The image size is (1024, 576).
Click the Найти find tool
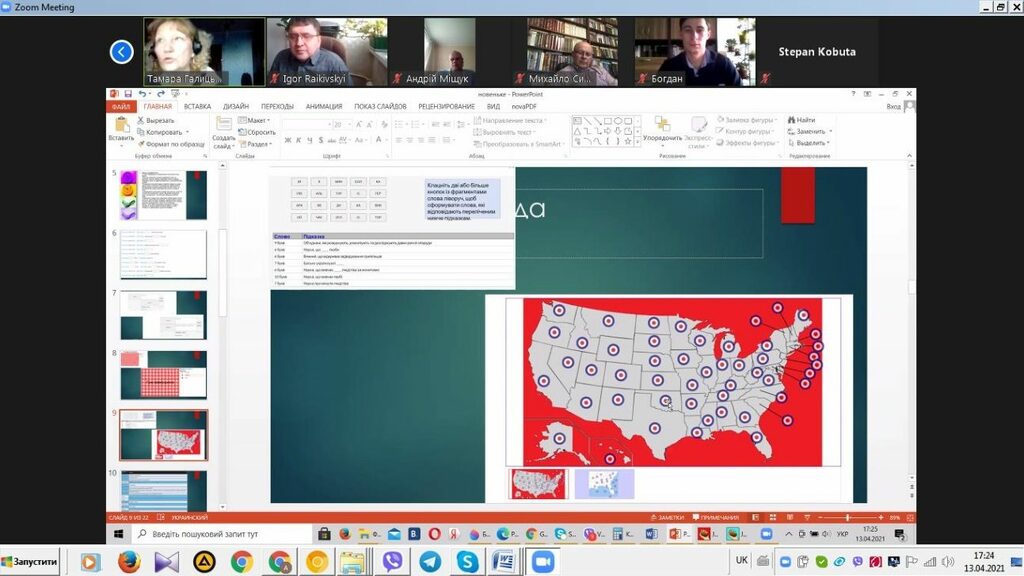click(x=801, y=120)
